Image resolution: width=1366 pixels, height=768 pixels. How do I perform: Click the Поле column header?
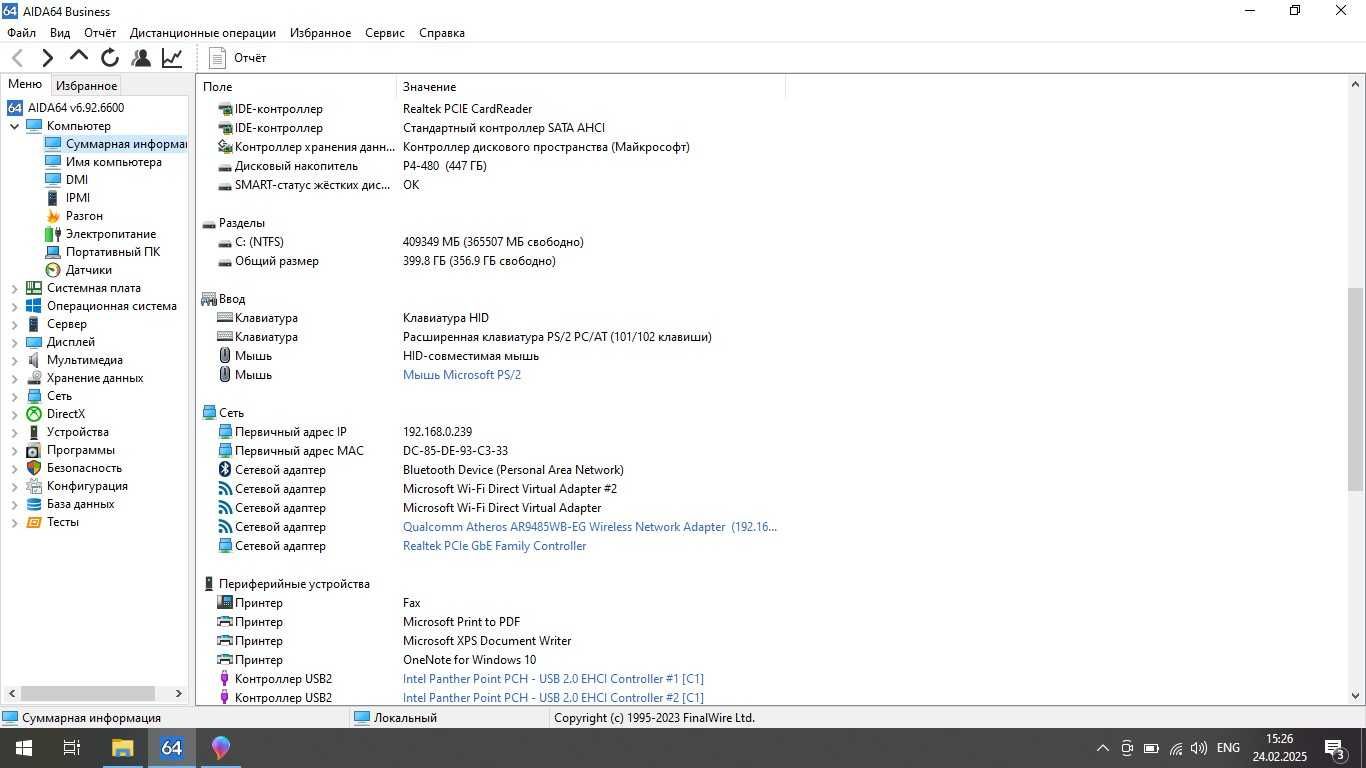click(x=296, y=87)
